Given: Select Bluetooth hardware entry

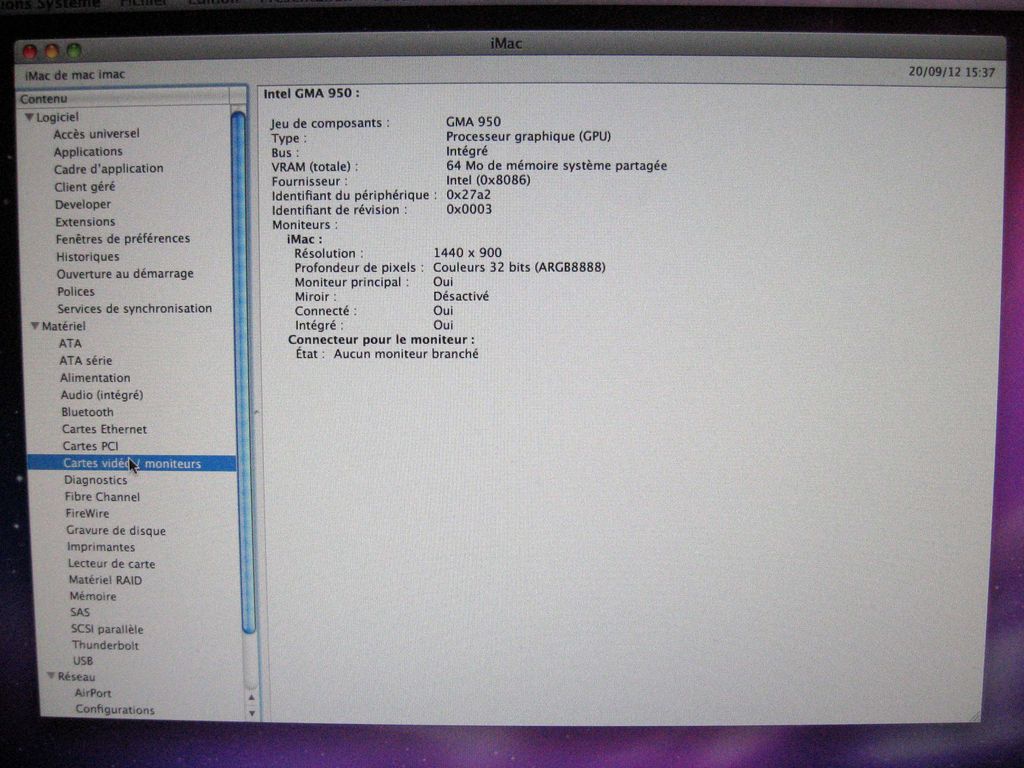Looking at the screenshot, I should pos(88,412).
